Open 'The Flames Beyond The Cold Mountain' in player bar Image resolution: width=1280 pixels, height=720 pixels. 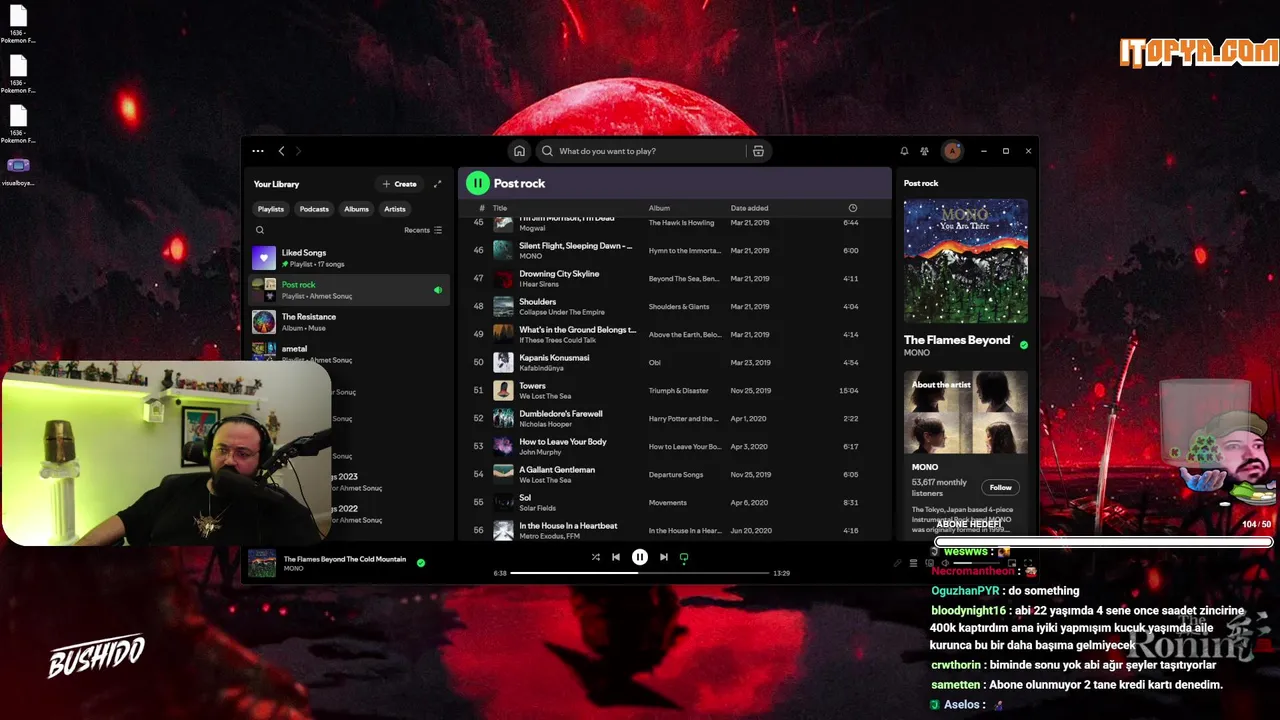(345, 559)
